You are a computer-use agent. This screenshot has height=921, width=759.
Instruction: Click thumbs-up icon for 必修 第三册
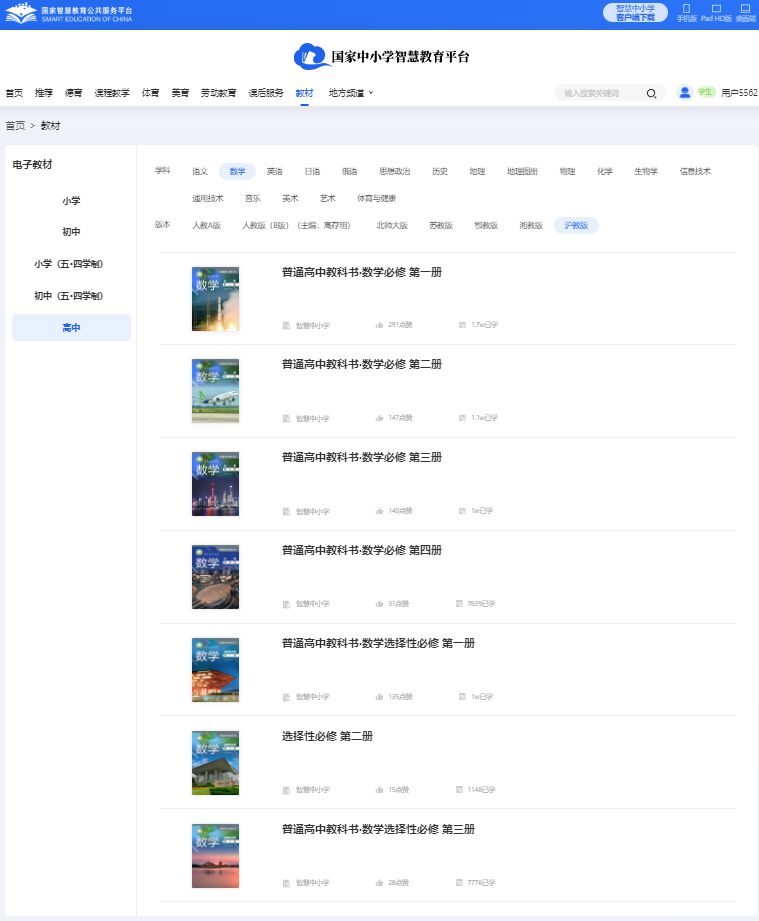pos(380,511)
